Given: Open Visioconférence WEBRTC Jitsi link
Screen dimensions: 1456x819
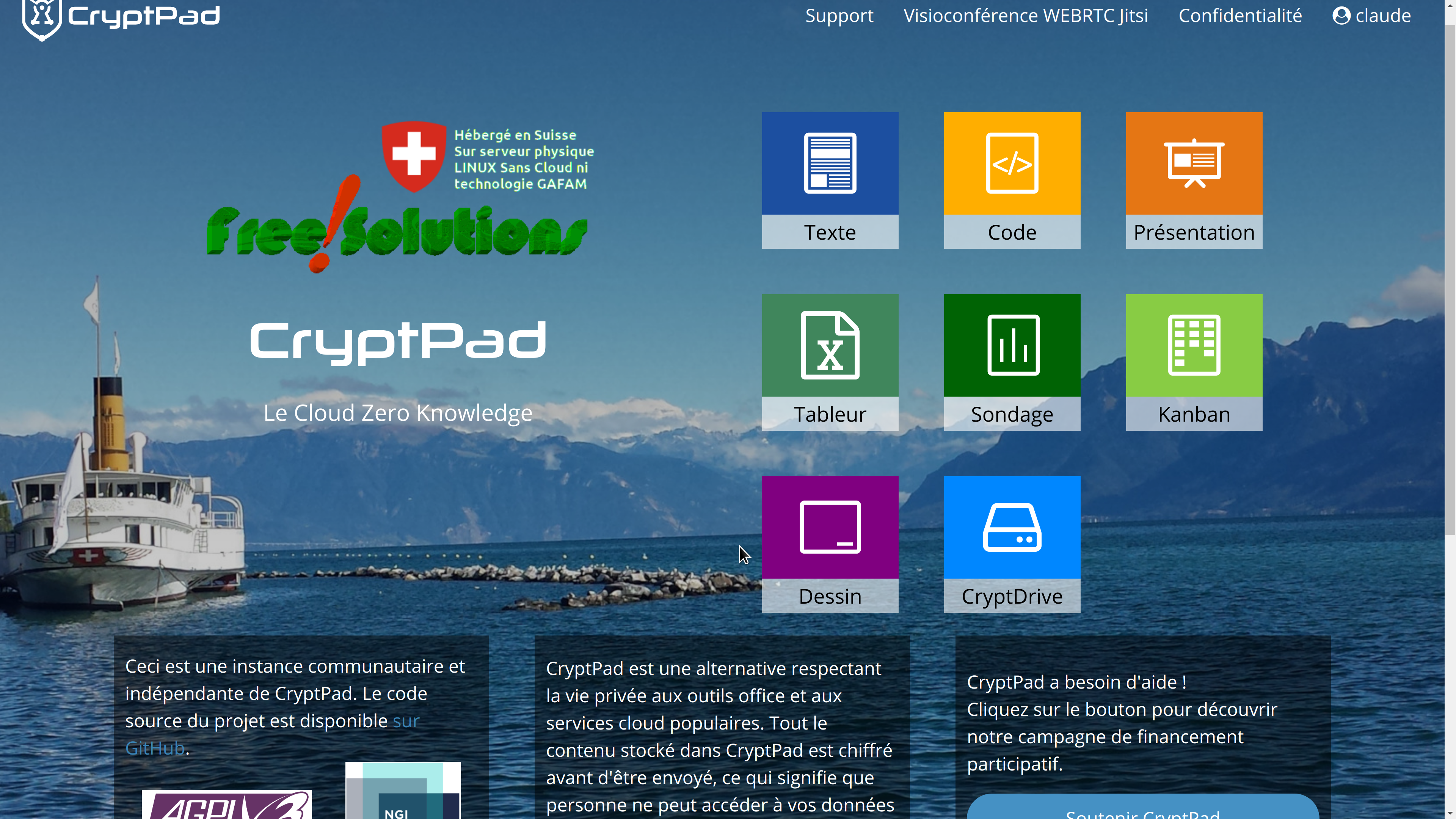Looking at the screenshot, I should [1025, 16].
